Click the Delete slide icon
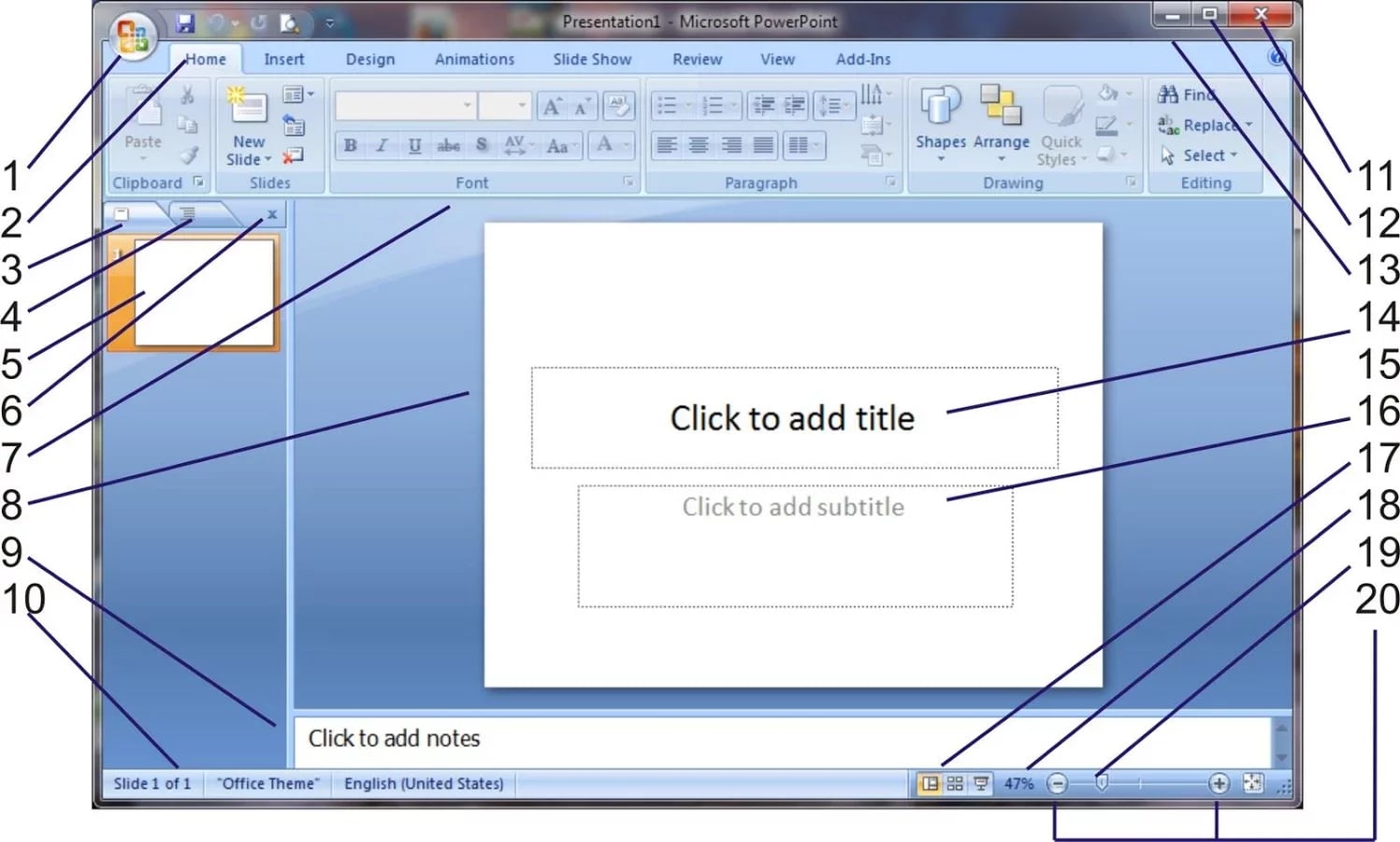 point(294,155)
